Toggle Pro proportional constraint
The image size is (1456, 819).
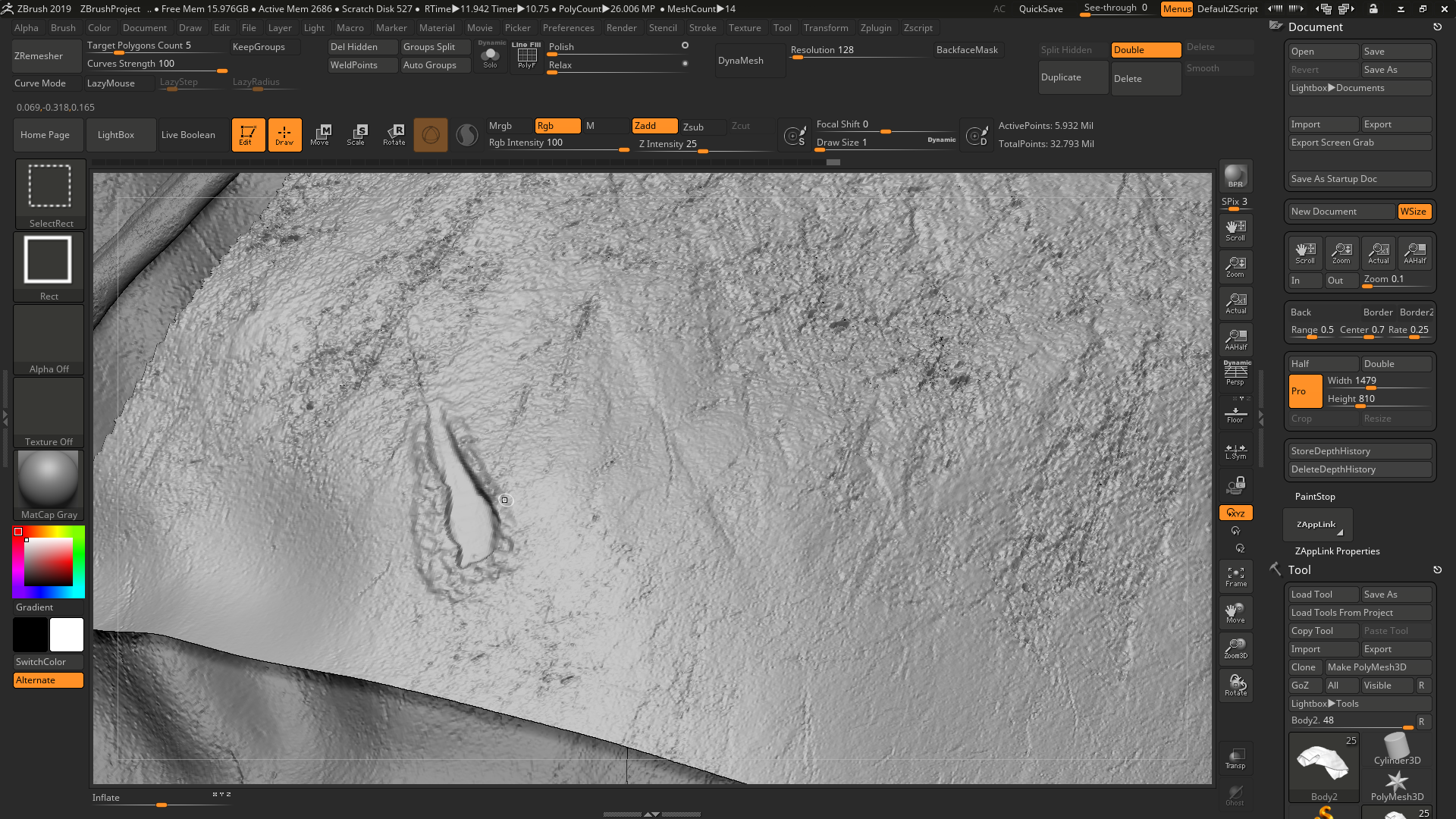tap(1305, 391)
